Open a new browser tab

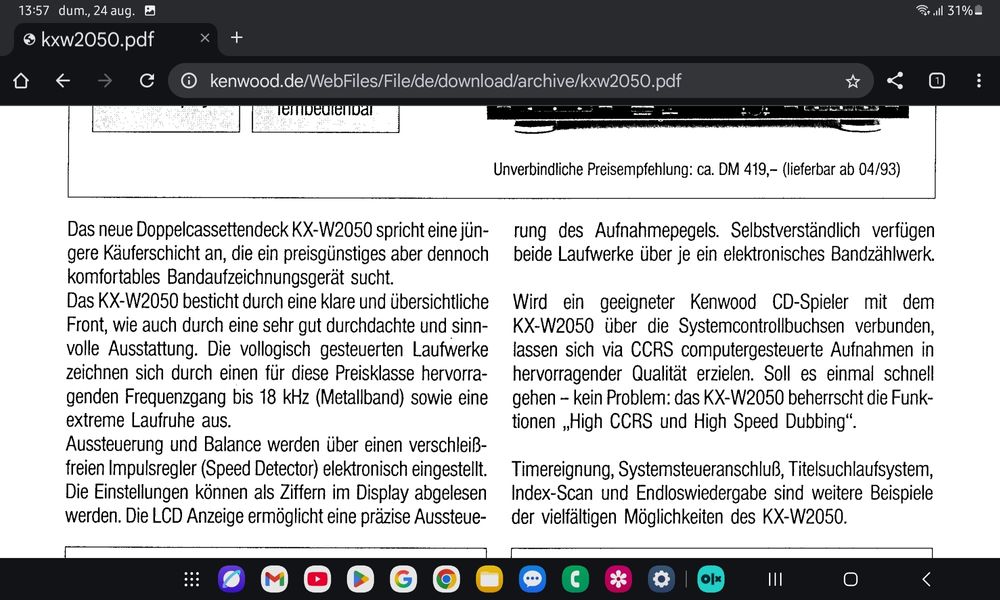click(x=237, y=38)
